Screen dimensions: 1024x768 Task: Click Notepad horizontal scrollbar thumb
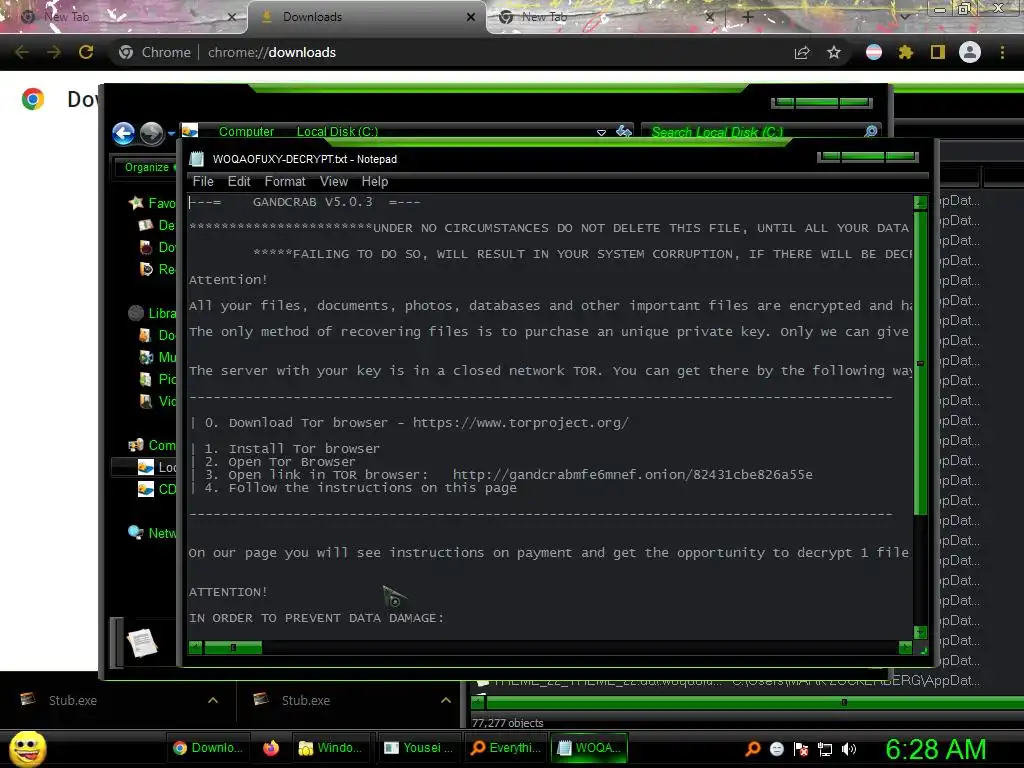pyautogui.click(x=233, y=647)
